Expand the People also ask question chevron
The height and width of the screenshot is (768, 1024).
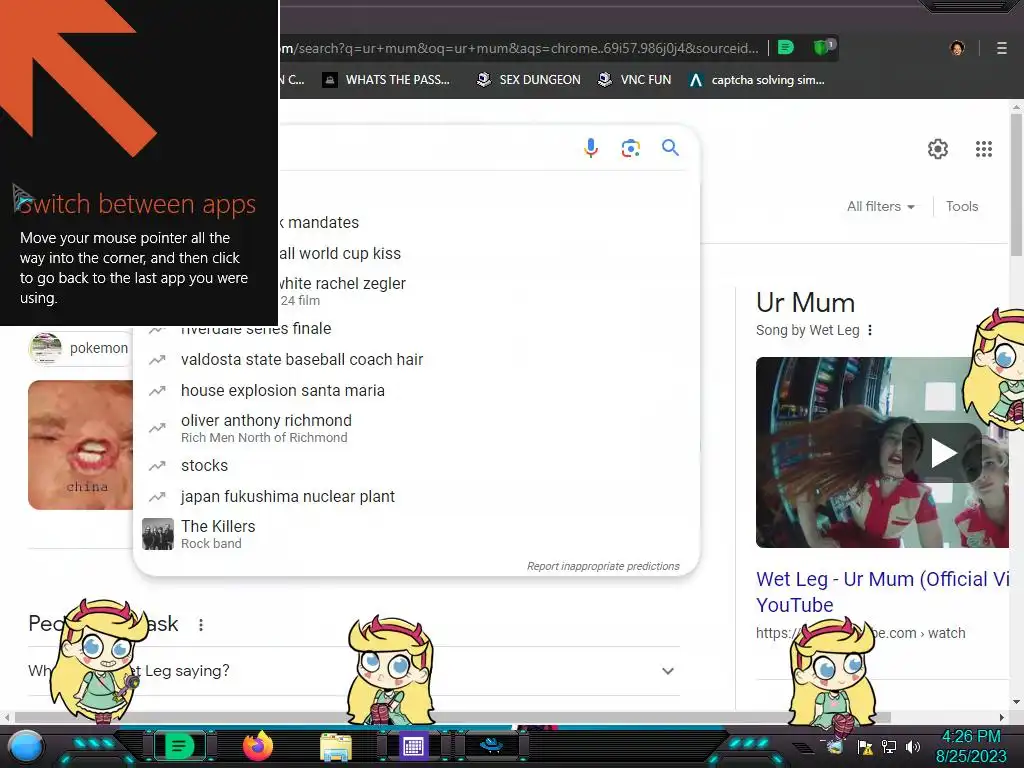point(667,671)
